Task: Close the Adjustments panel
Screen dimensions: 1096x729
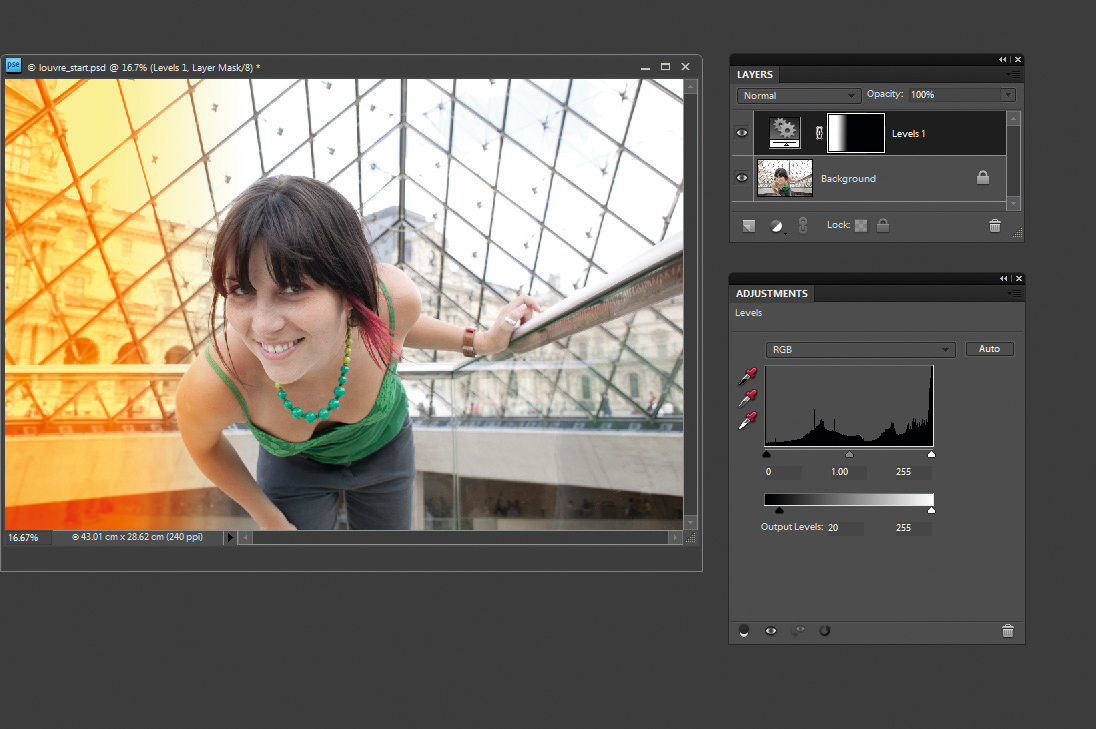Action: click(x=1018, y=278)
